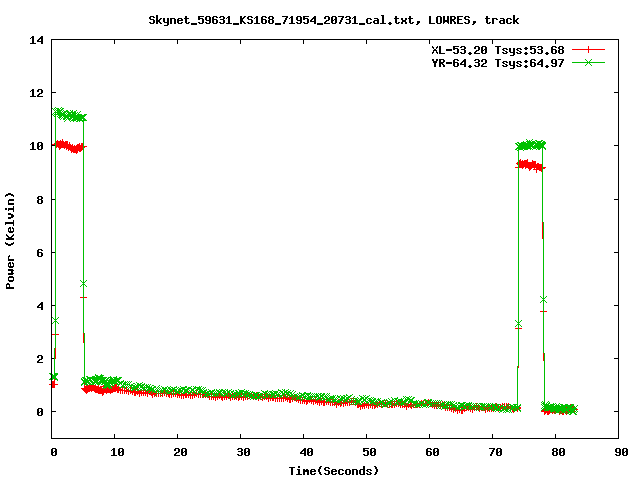Select the YR-64.32 Tsys:64.97 legend label
Image resolution: width=640 pixels, height=480 pixels.
[x=497, y=62]
